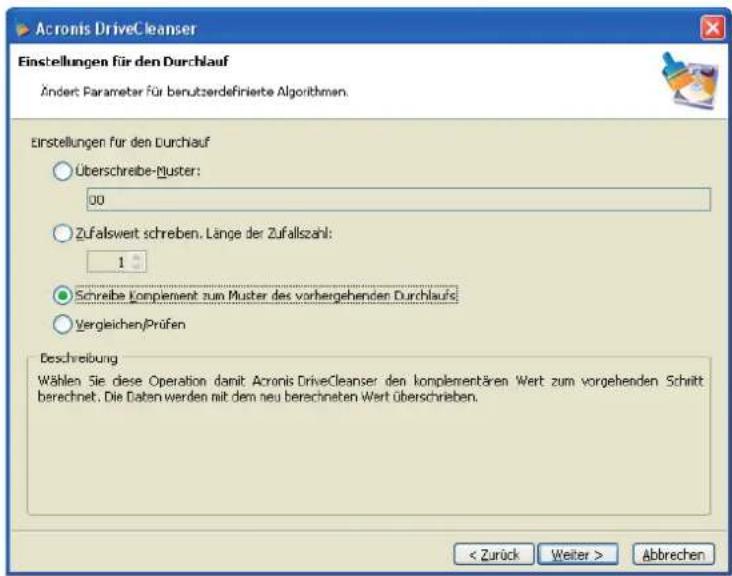Cancel the wizard with Abbrechen
This screenshot has height=576, width=732.
click(673, 555)
